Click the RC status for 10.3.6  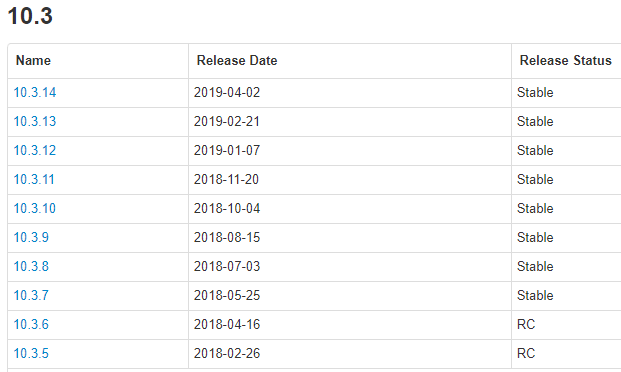click(x=526, y=324)
